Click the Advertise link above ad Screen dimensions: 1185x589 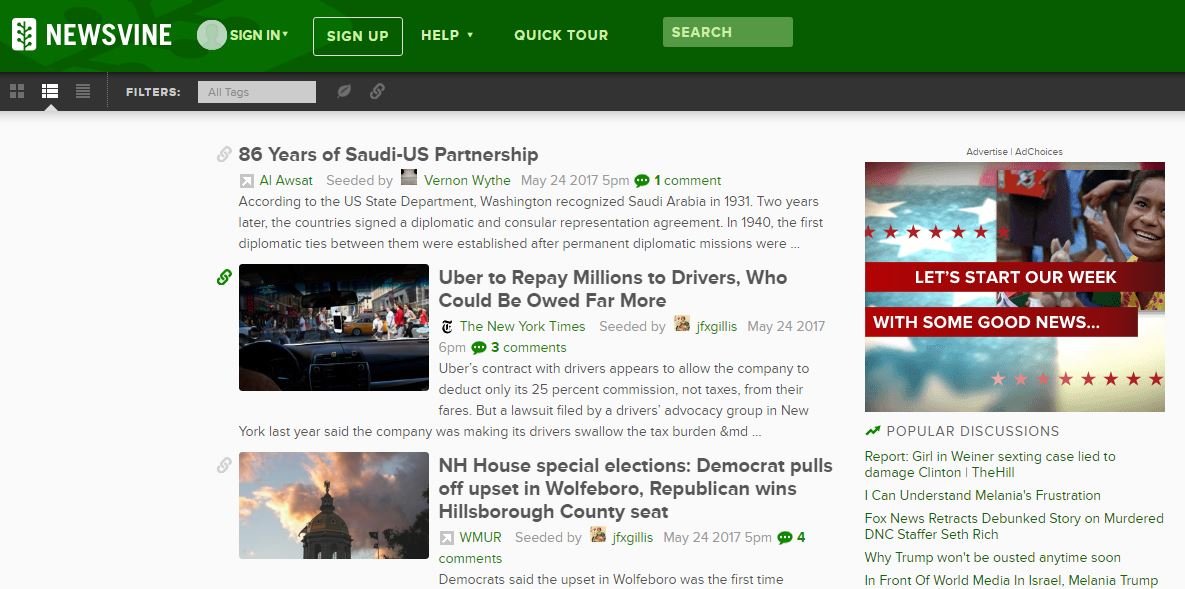click(x=986, y=152)
